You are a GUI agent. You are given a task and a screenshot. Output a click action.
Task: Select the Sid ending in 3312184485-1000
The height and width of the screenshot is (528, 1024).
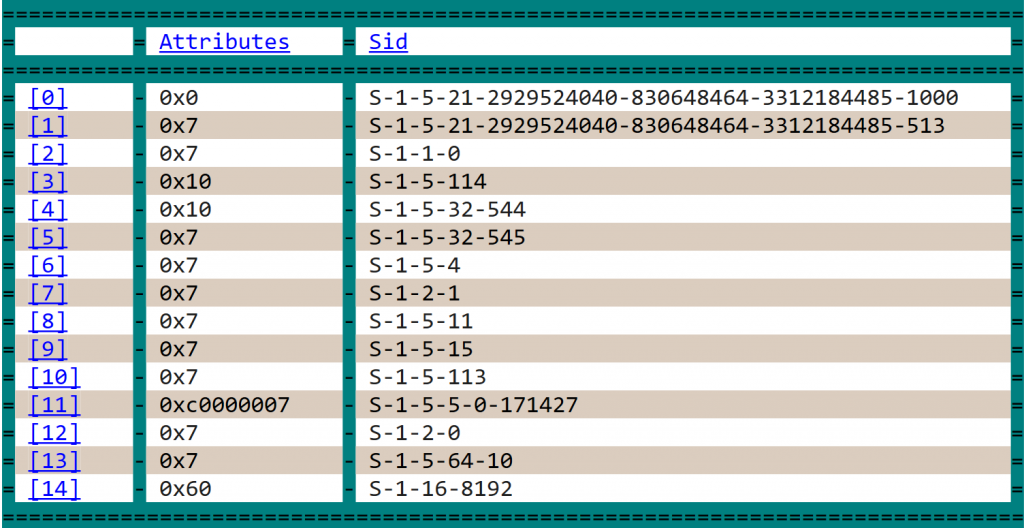663,98
